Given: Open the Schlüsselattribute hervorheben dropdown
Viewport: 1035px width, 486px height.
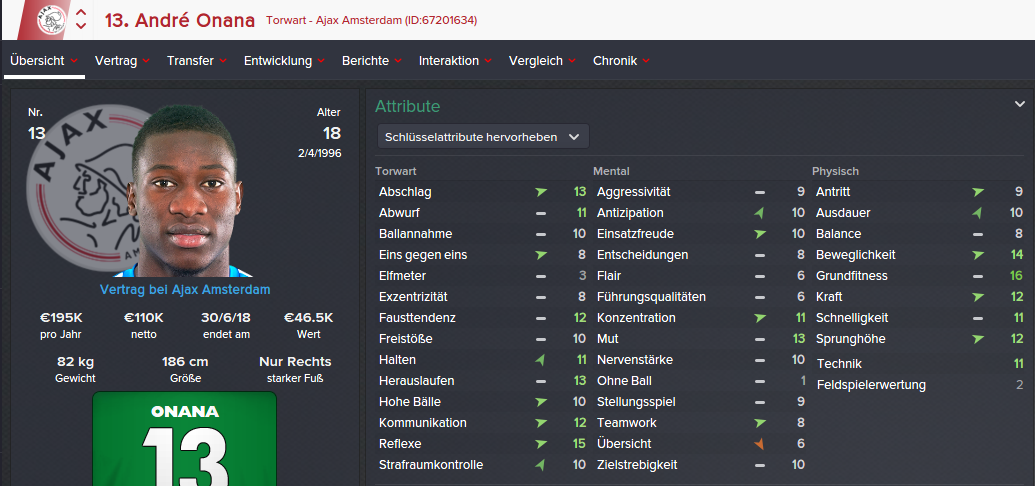Looking at the screenshot, I should [x=483, y=136].
